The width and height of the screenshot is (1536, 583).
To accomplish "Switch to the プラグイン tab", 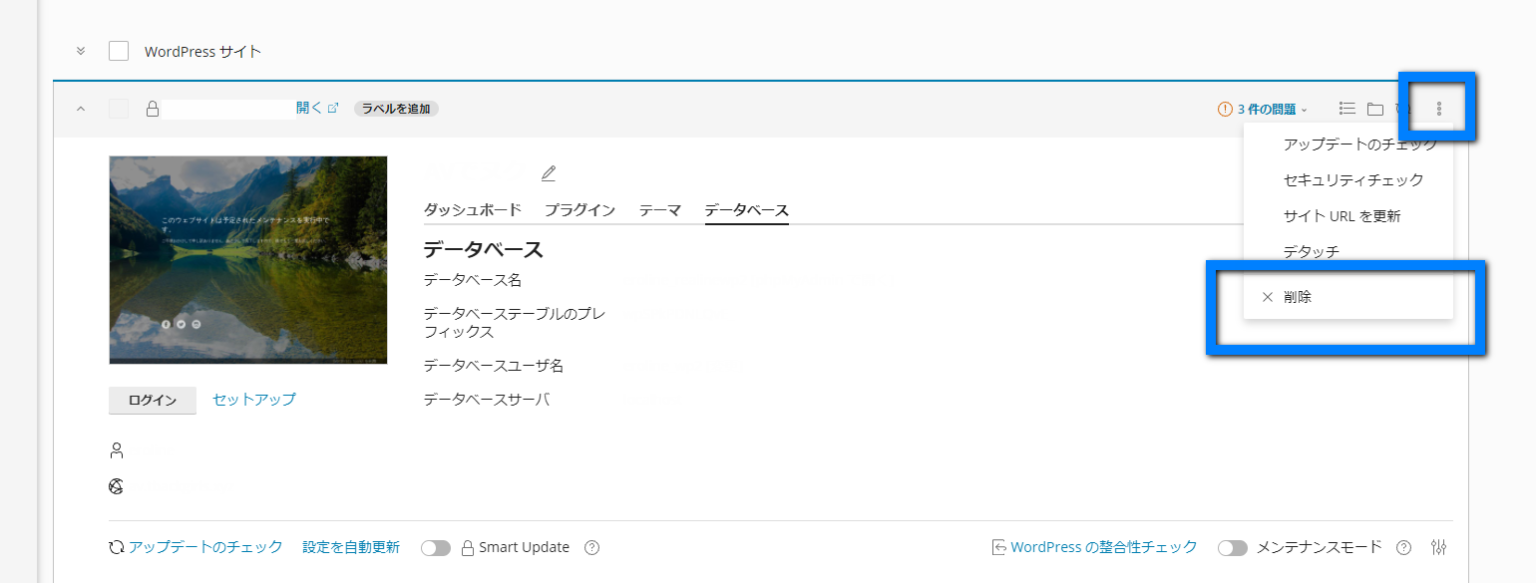I will tap(580, 210).
